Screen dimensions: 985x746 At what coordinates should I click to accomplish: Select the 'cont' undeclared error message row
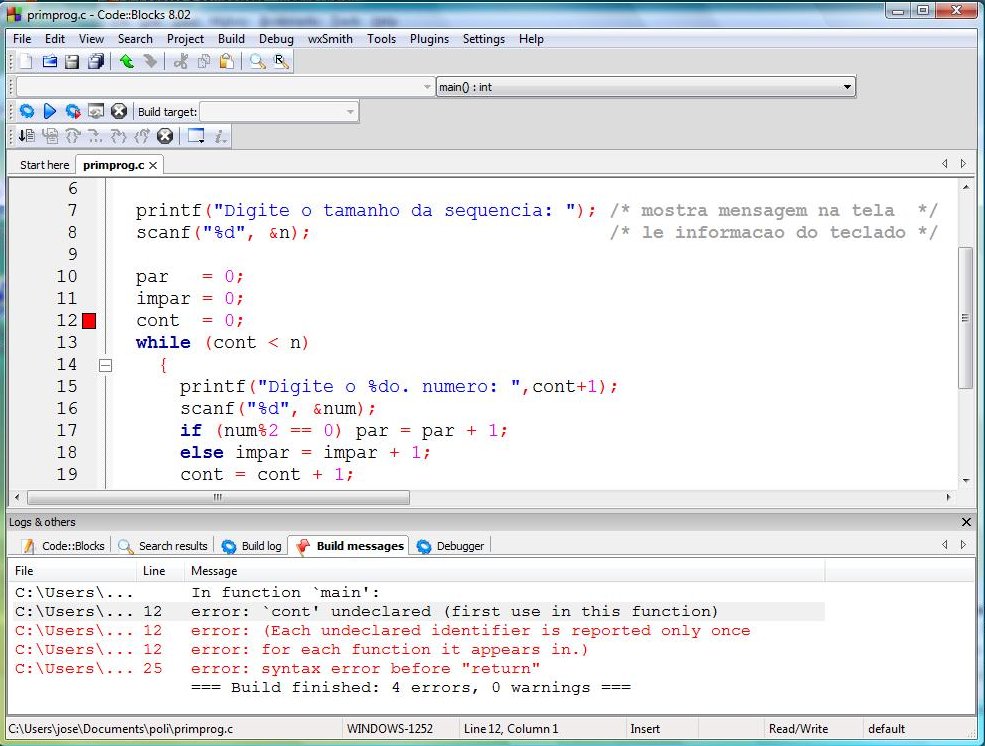(x=454, y=612)
